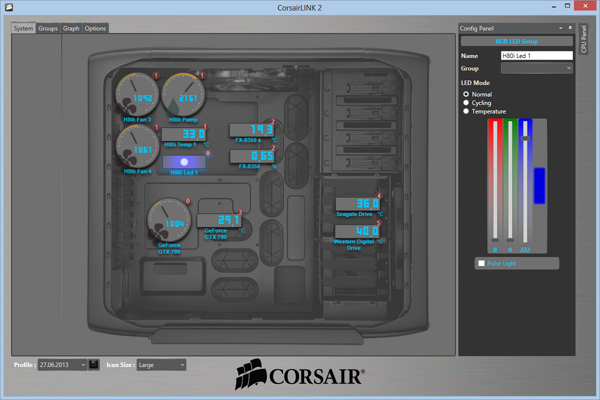Click the Seagate Drive temperature readout
This screenshot has height=400, width=600.
(358, 203)
